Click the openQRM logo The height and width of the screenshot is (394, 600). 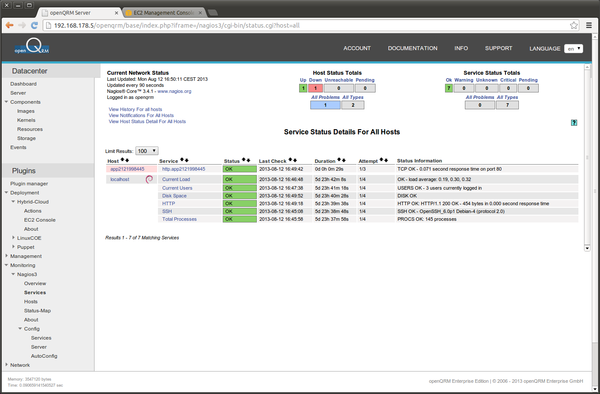click(32, 46)
